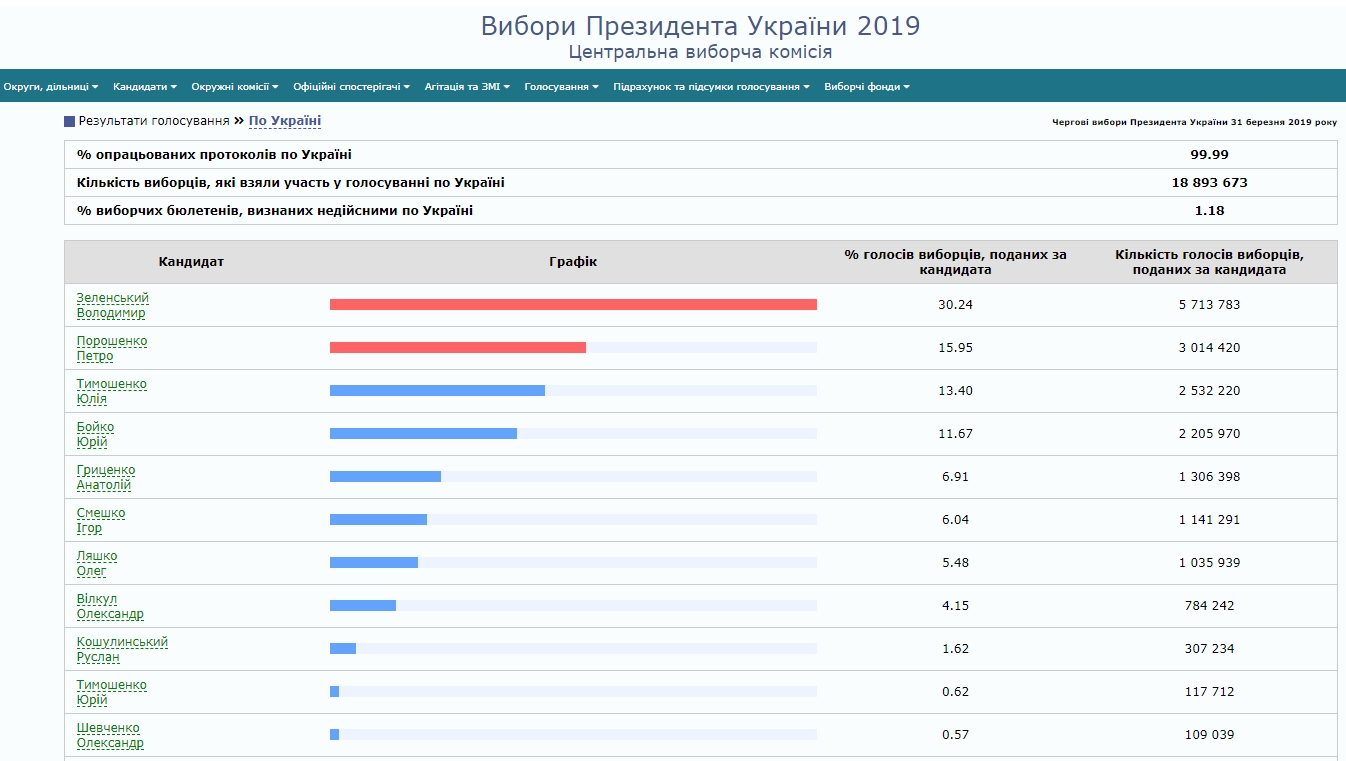Click the 109 039 vote count
The height and width of the screenshot is (761, 1346).
pos(1209,735)
